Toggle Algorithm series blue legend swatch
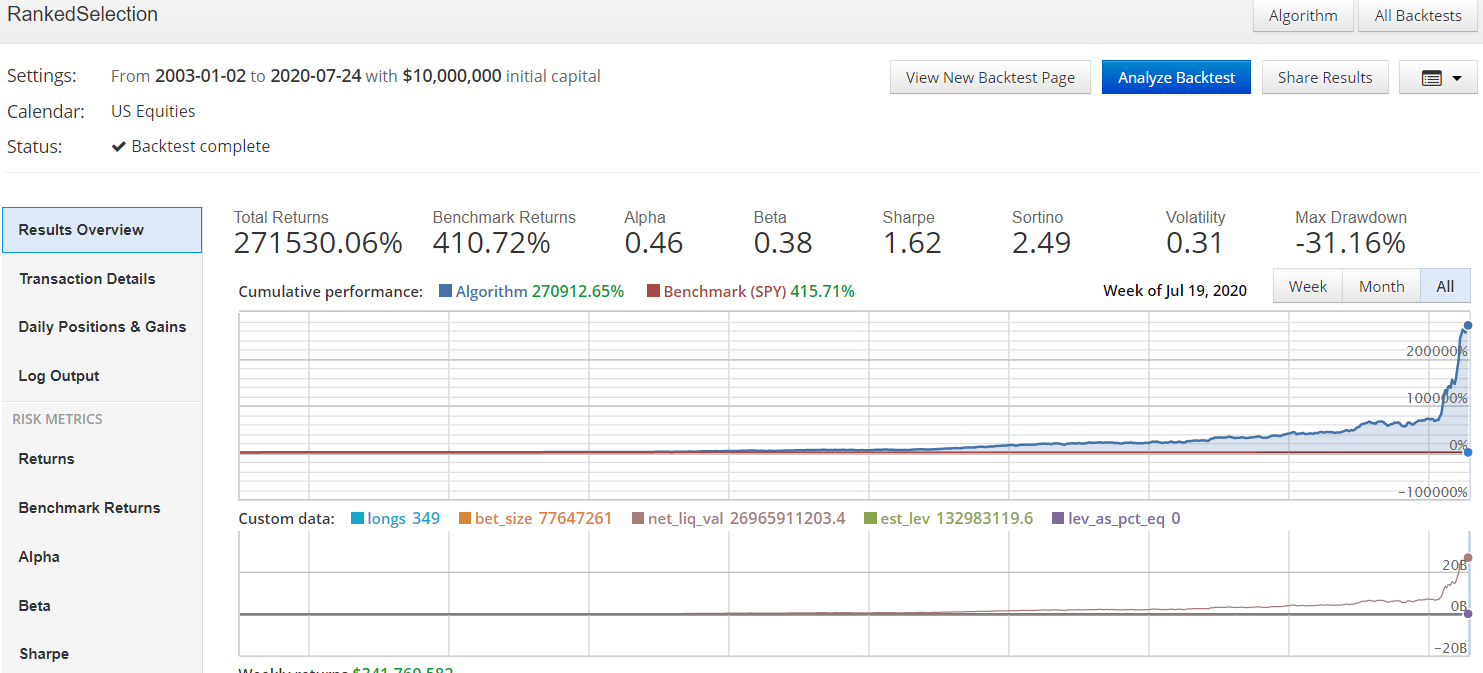Screen dimensions: 1483x673 pyautogui.click(x=445, y=292)
